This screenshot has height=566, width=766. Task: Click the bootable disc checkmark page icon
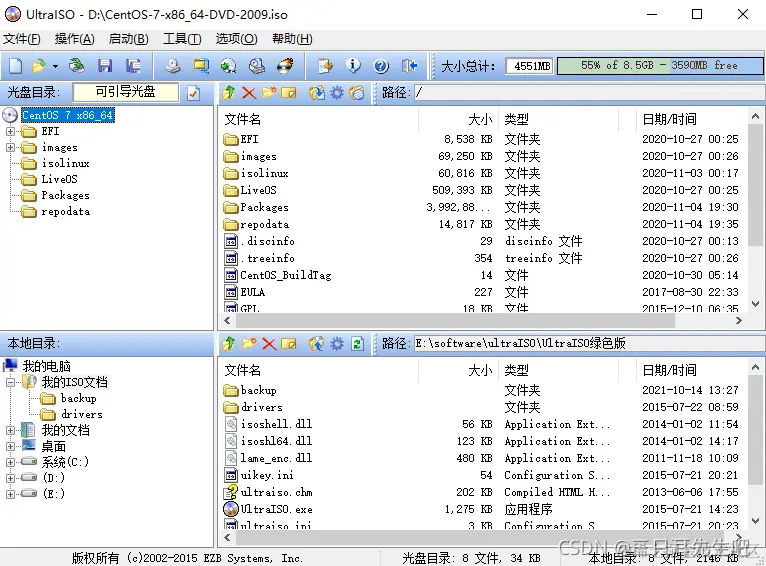pyautogui.click(x=193, y=93)
